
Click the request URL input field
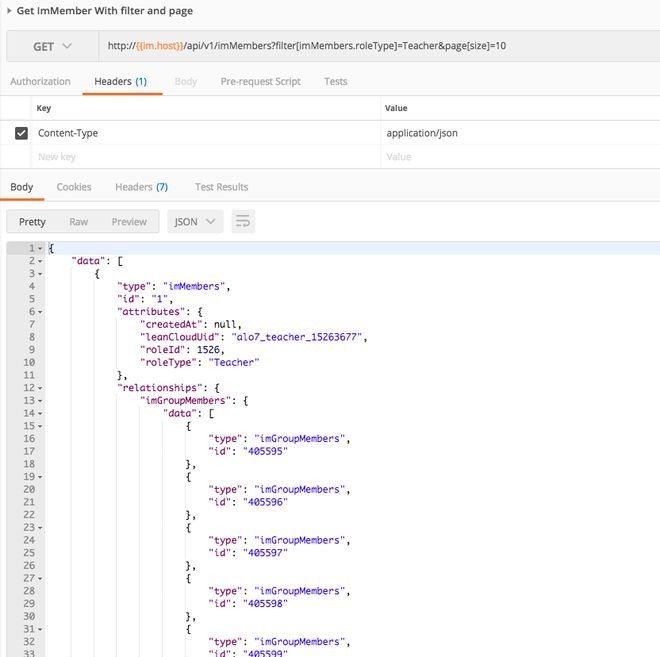(379, 46)
